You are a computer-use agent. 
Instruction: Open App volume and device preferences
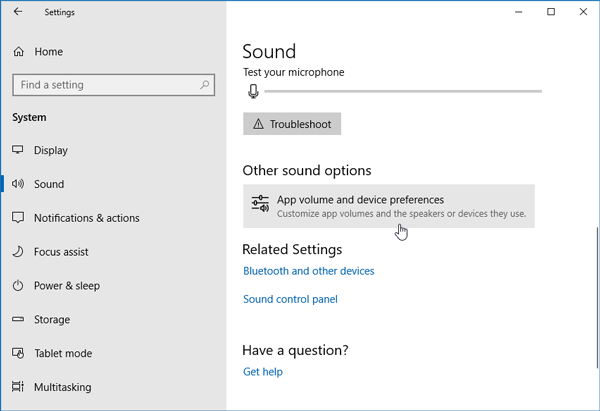[x=389, y=206]
